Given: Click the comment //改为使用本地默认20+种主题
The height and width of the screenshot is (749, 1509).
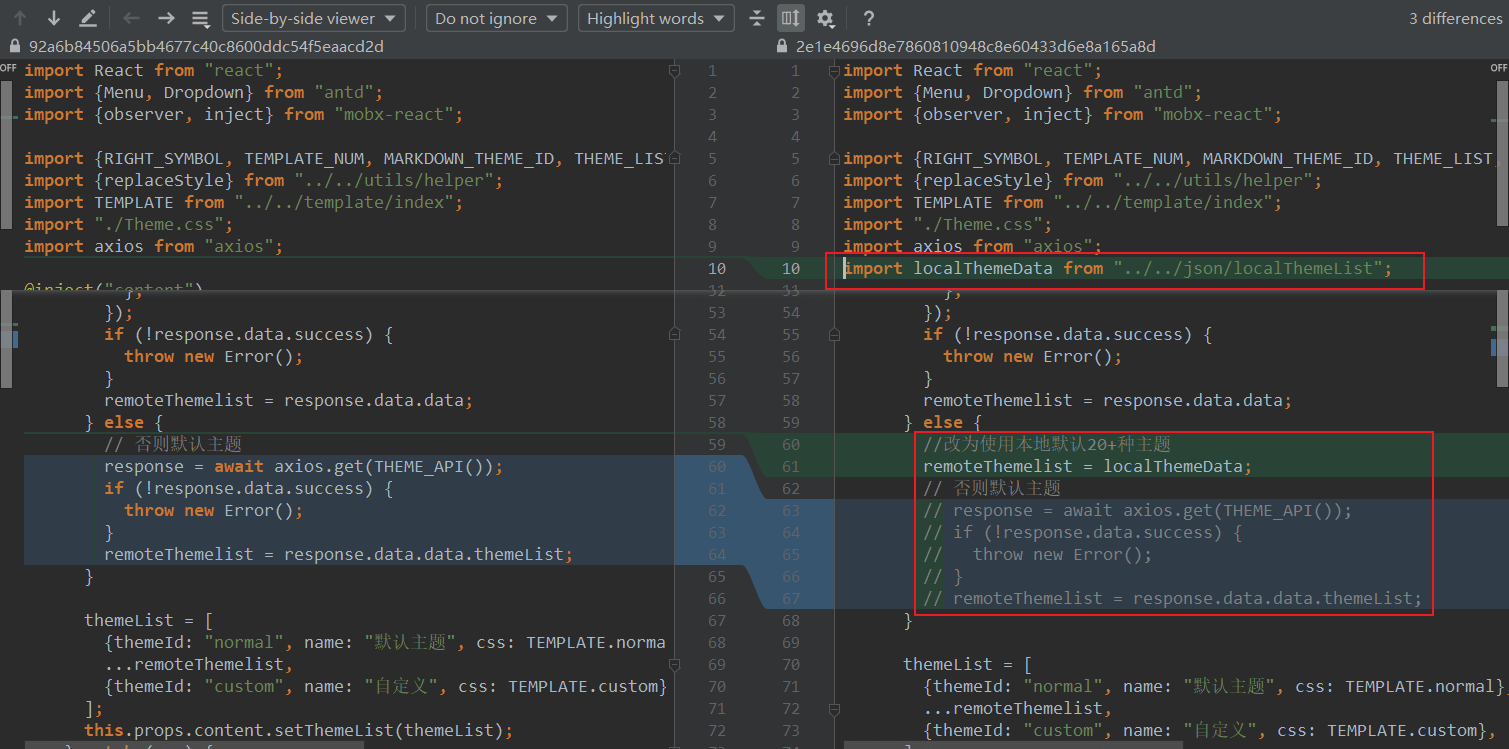Looking at the screenshot, I should tap(1046, 444).
